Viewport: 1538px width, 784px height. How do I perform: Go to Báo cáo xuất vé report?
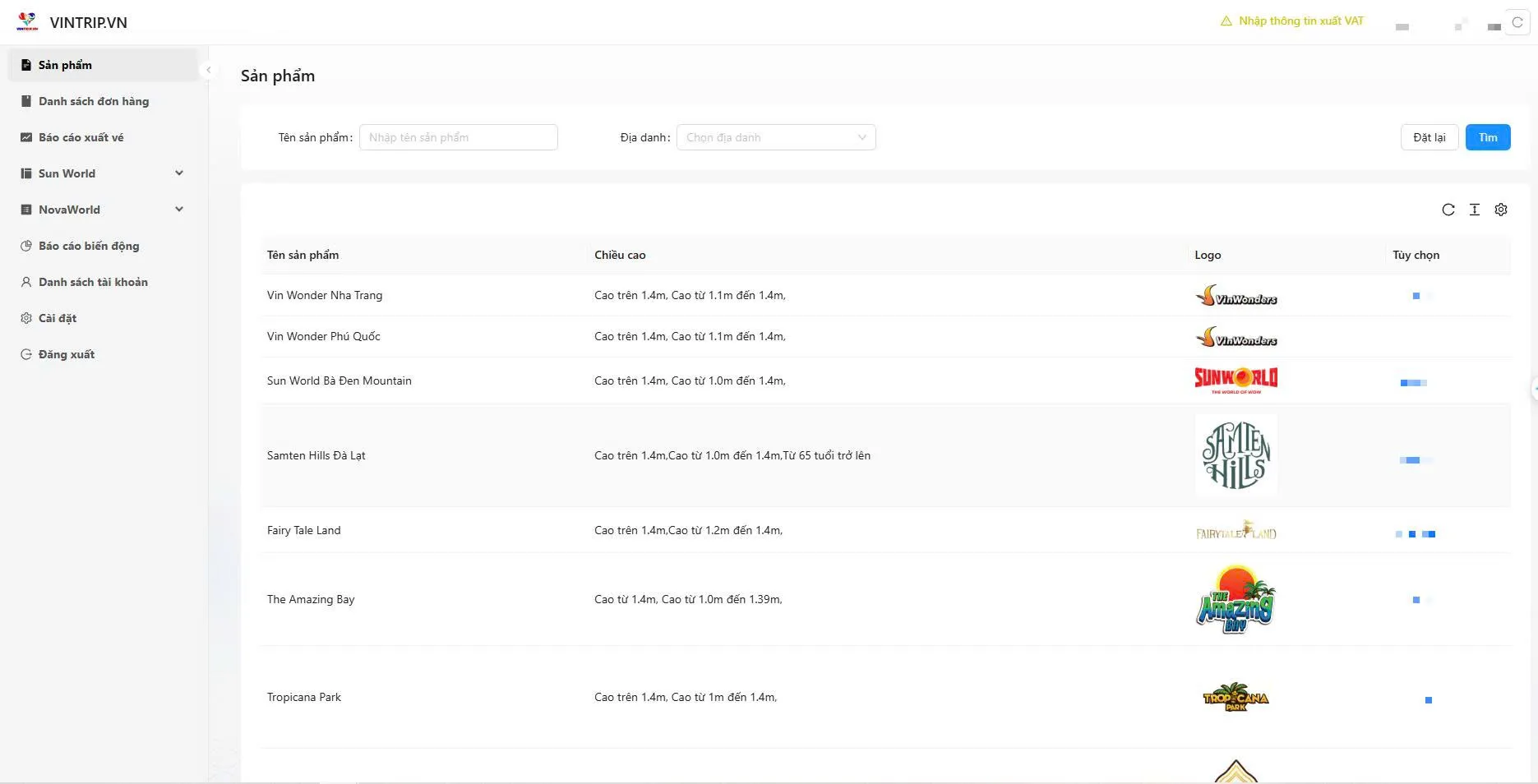tap(81, 137)
